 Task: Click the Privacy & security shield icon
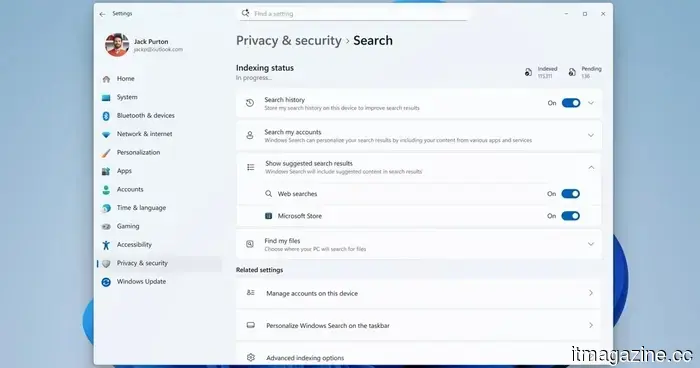click(106, 263)
